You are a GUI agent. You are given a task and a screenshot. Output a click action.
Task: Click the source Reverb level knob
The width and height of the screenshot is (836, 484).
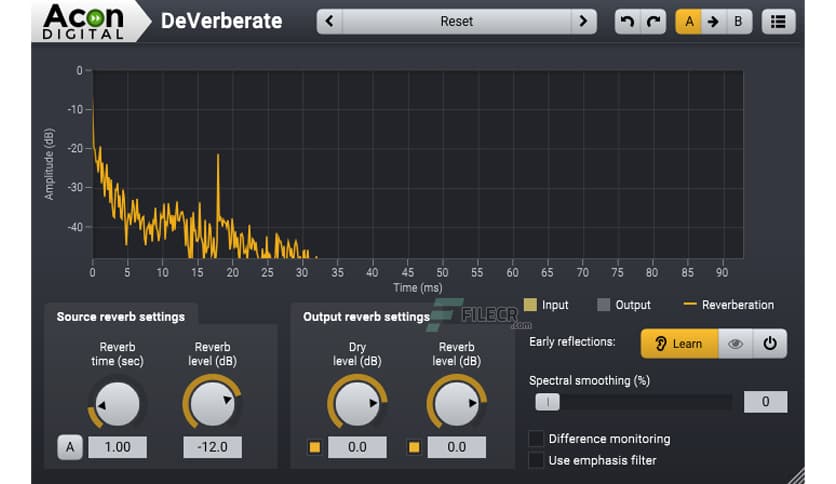(x=212, y=404)
